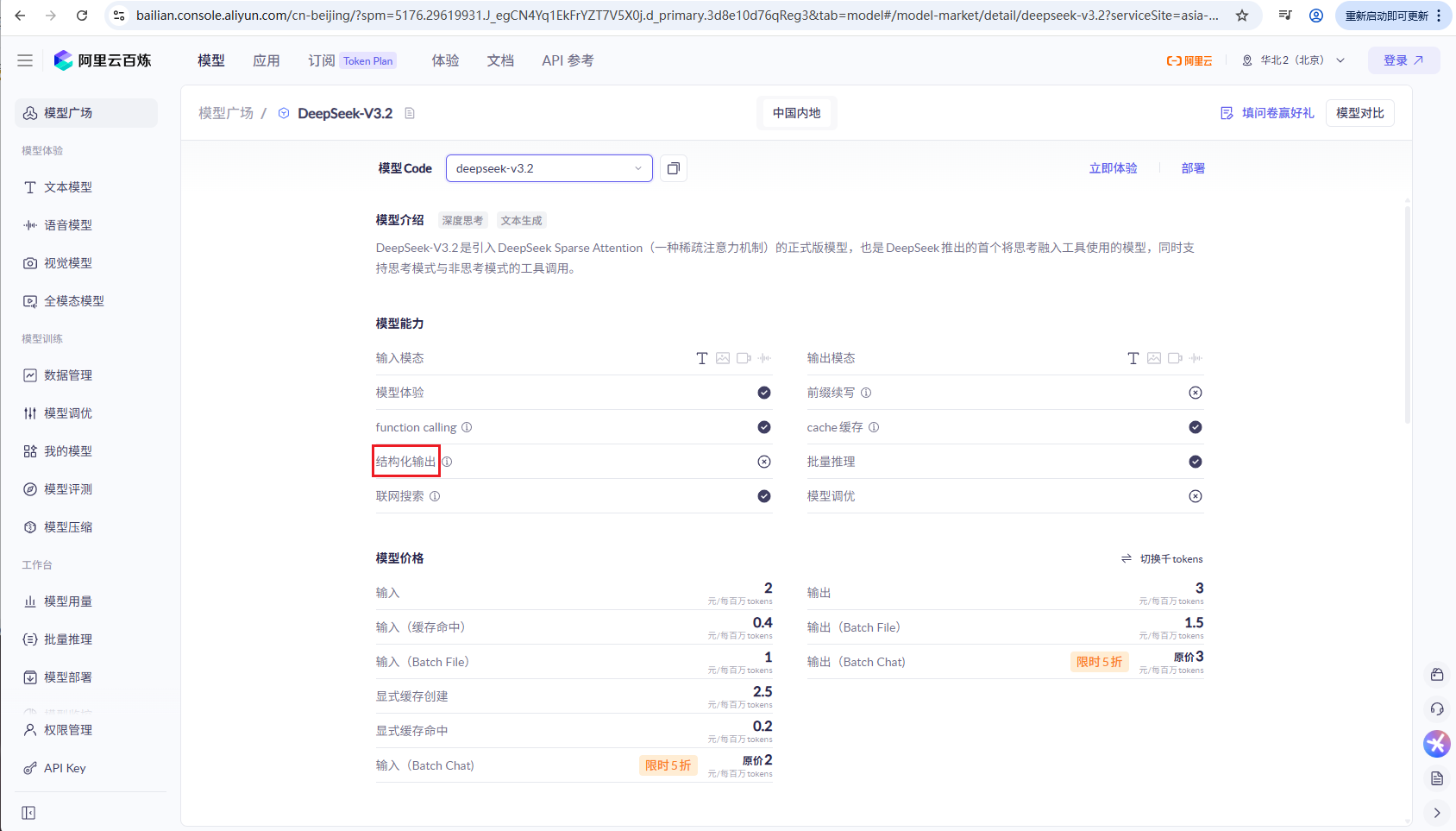Click the 阿里云 logo link
Screen dimensions: 1456x831
click(x=1189, y=60)
